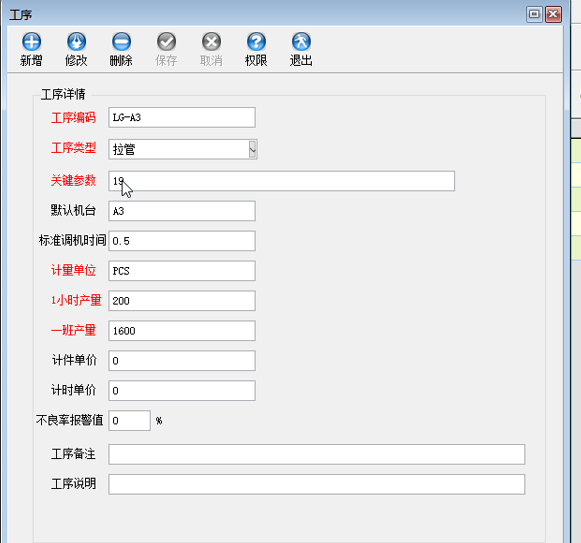The height and width of the screenshot is (543, 581).
Task: Click the 一班产量 field showing 1600
Action: point(182,331)
